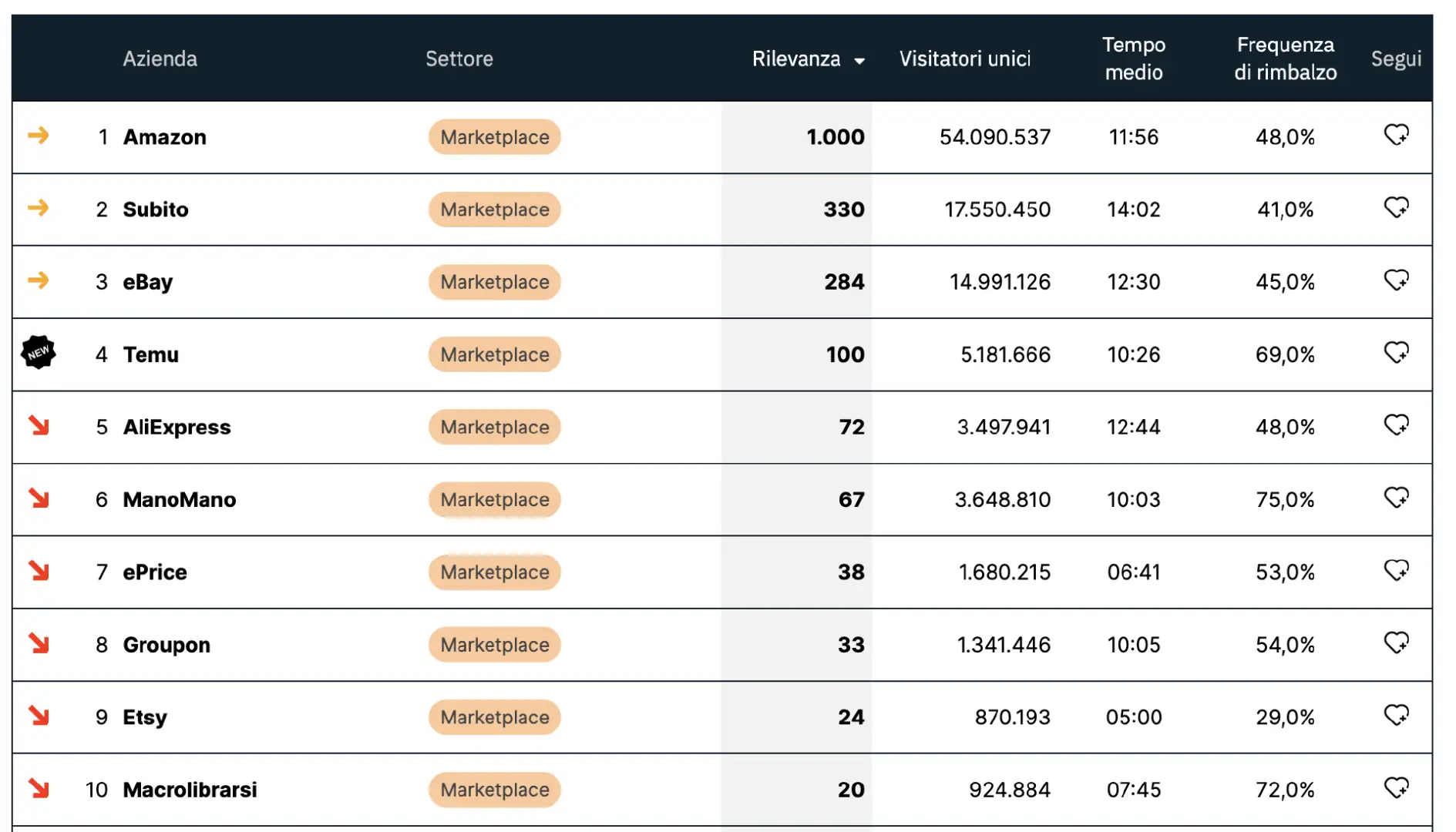Click the red down arrow for Groupon
The image size is (1456, 832).
pyautogui.click(x=39, y=643)
